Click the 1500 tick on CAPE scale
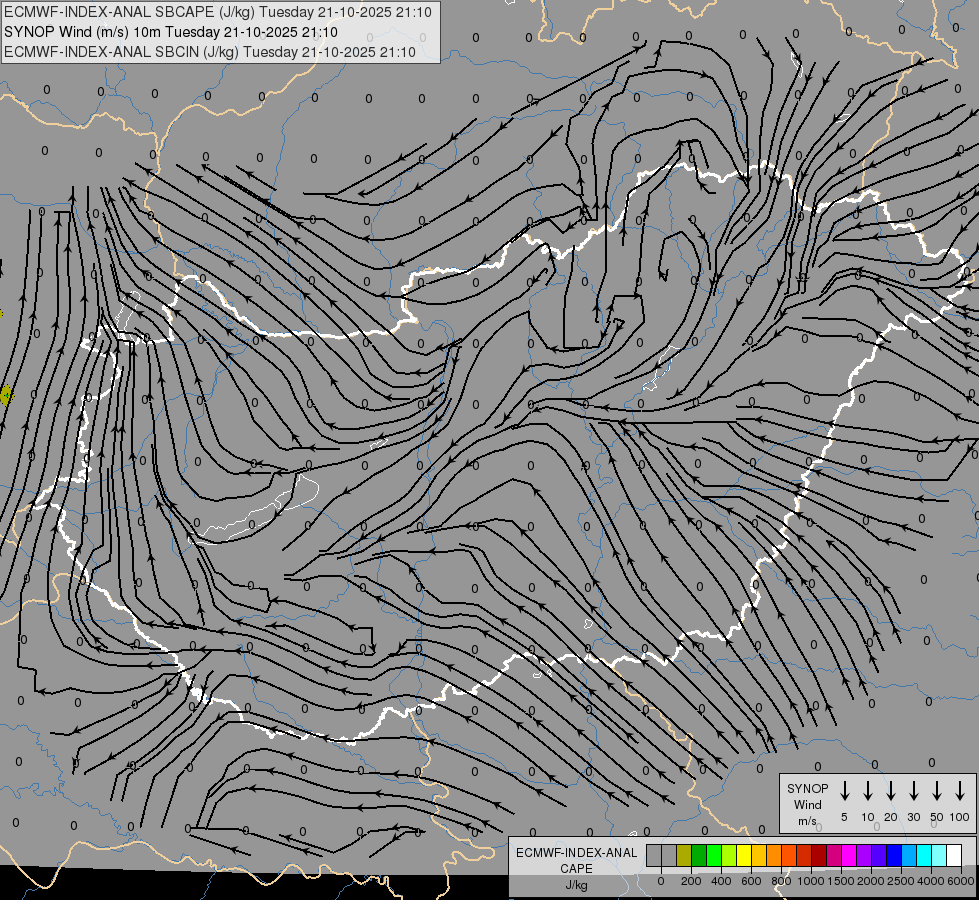The image size is (979, 900). tap(840, 881)
